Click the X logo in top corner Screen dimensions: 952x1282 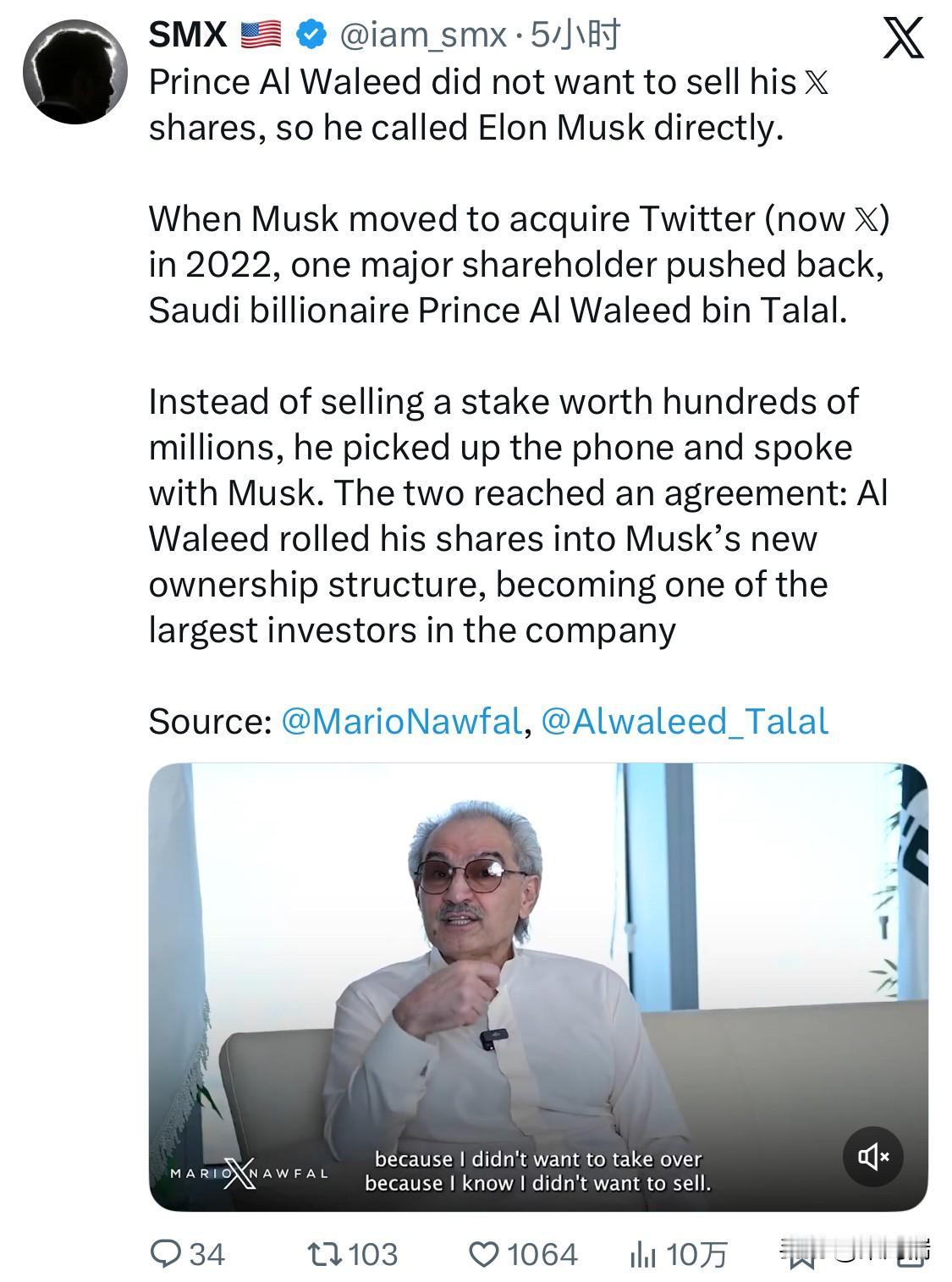(x=902, y=39)
